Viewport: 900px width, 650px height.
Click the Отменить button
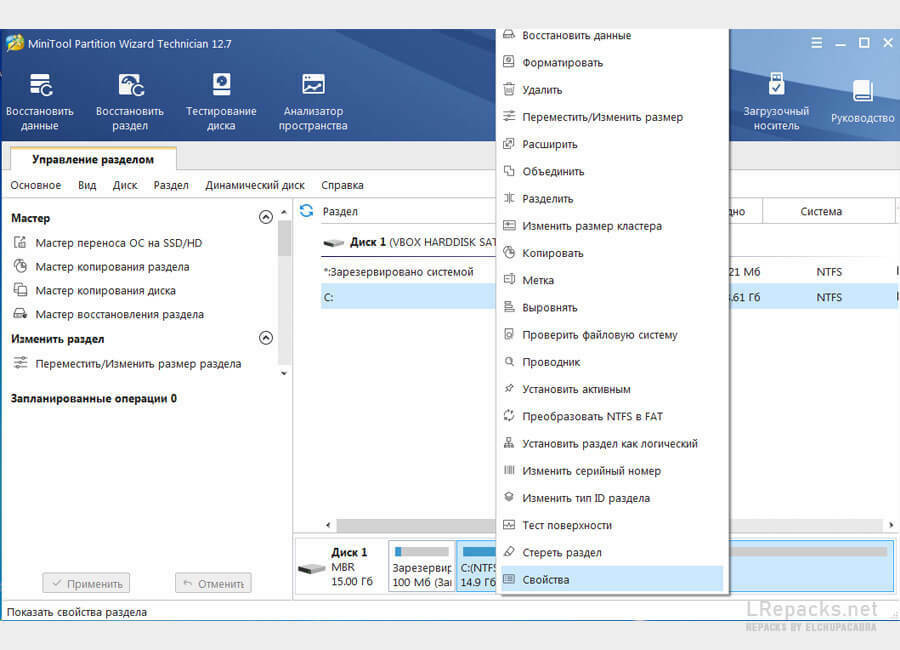pos(213,583)
